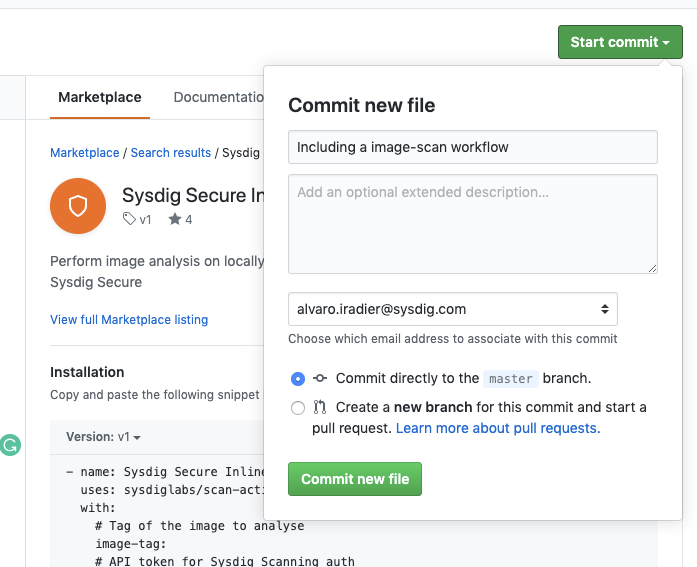Focus the optional extended description textarea
This screenshot has width=697, height=567.
[x=473, y=224]
